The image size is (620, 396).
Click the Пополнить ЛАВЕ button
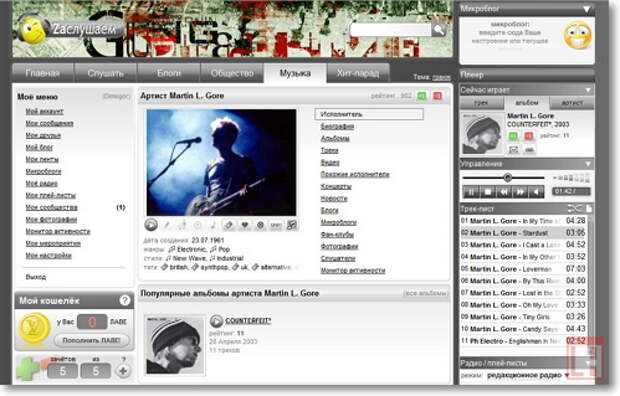coord(91,340)
